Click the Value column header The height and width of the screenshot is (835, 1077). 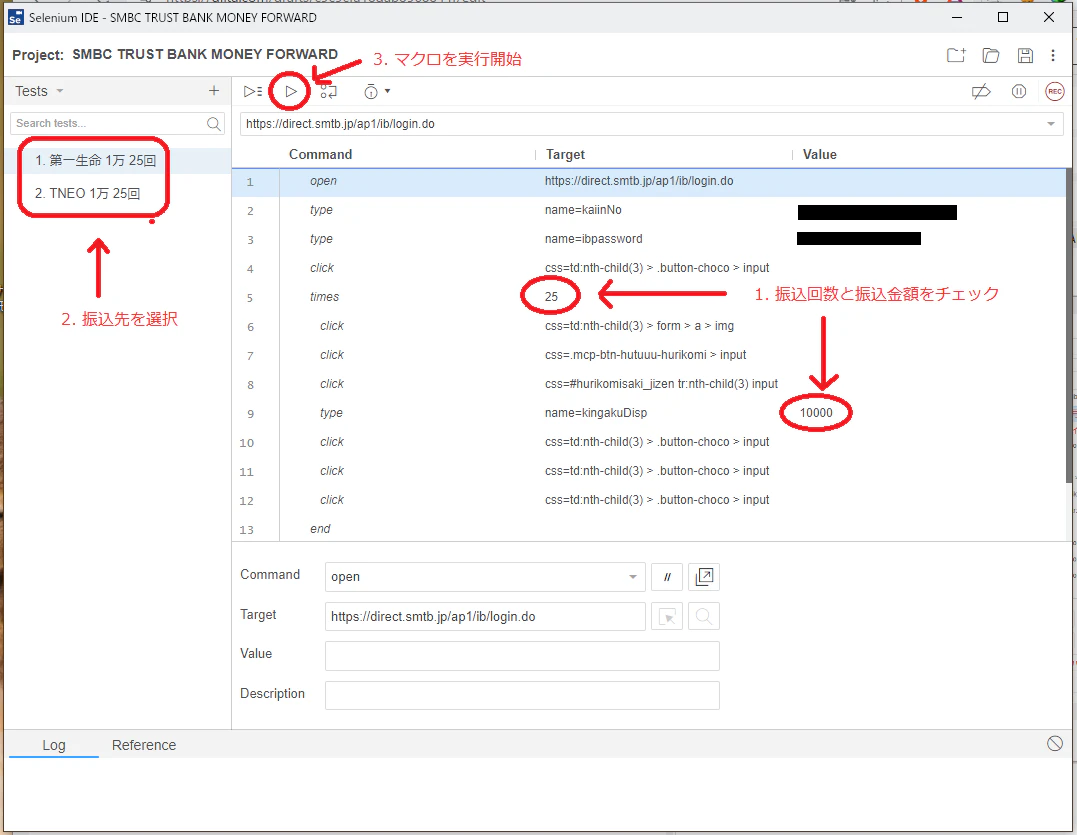coord(819,155)
